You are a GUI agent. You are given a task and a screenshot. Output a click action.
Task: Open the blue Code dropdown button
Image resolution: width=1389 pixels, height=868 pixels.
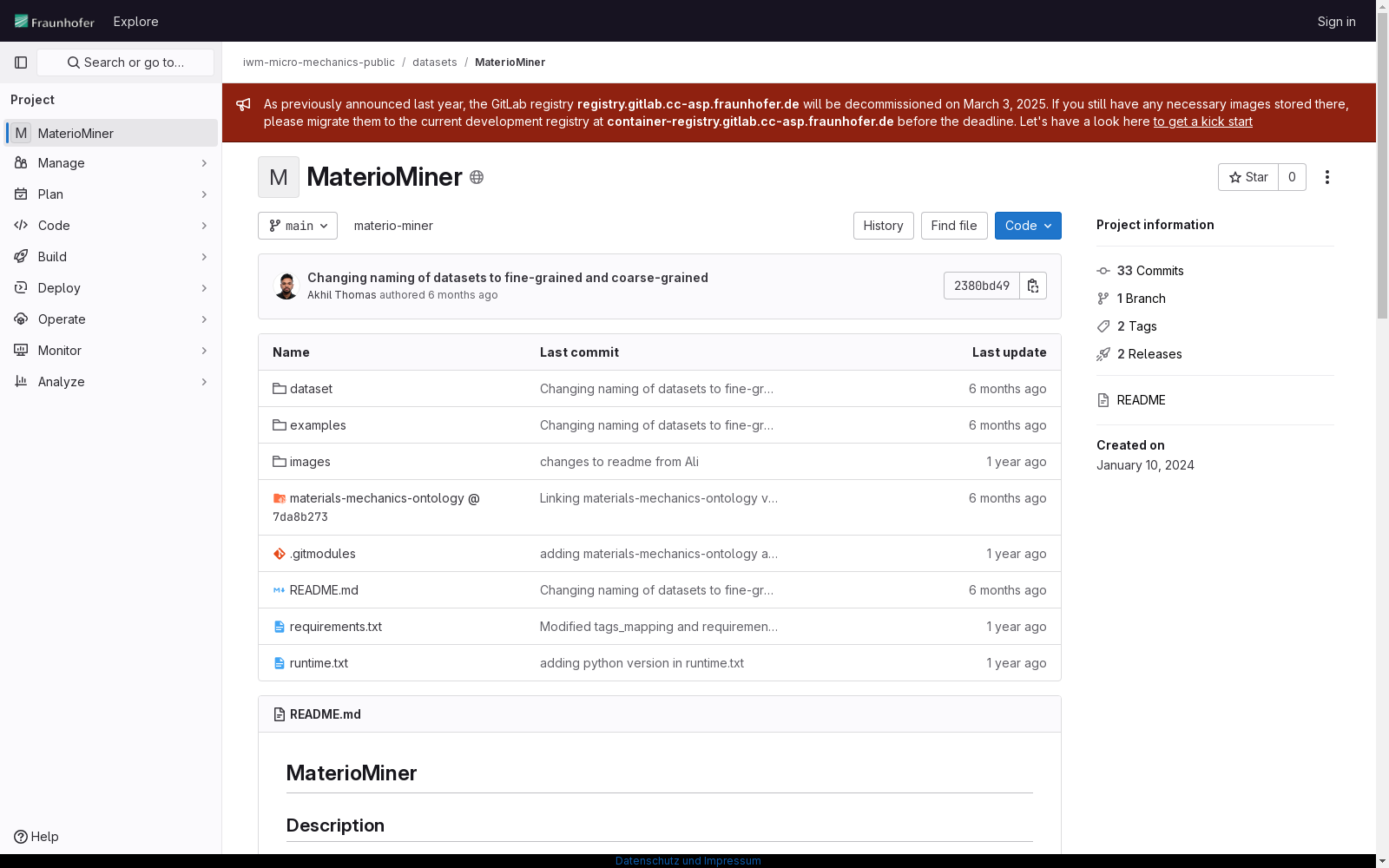coord(1028,226)
